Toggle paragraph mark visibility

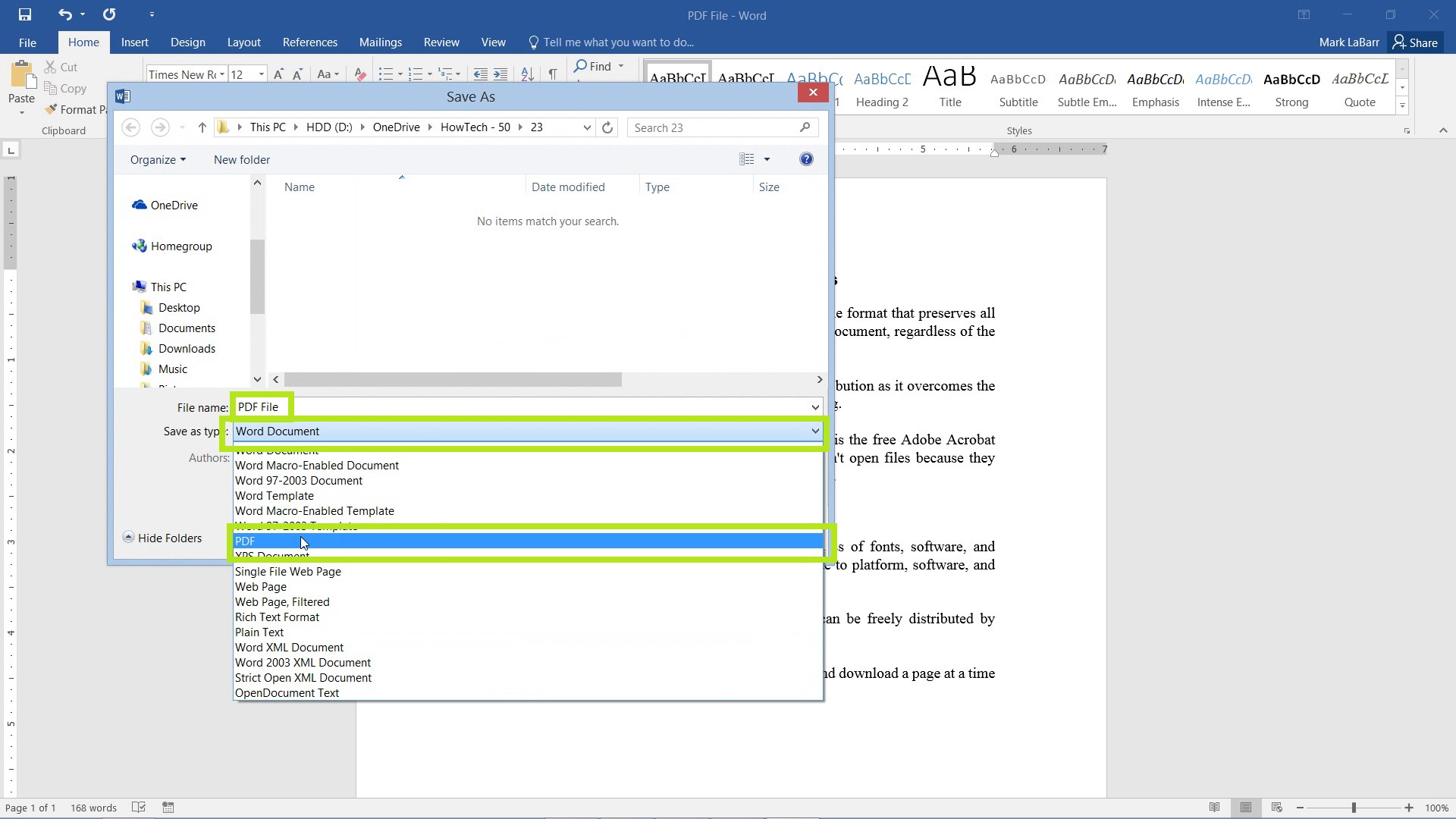click(553, 74)
